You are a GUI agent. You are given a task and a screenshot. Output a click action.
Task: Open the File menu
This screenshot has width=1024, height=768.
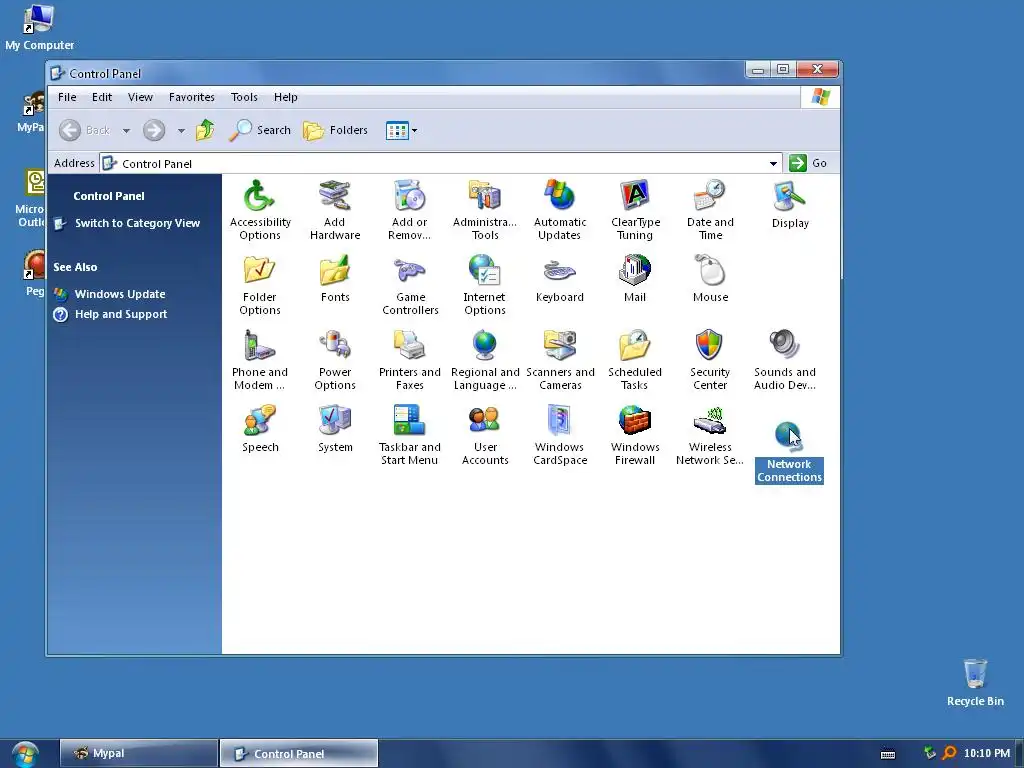click(67, 97)
